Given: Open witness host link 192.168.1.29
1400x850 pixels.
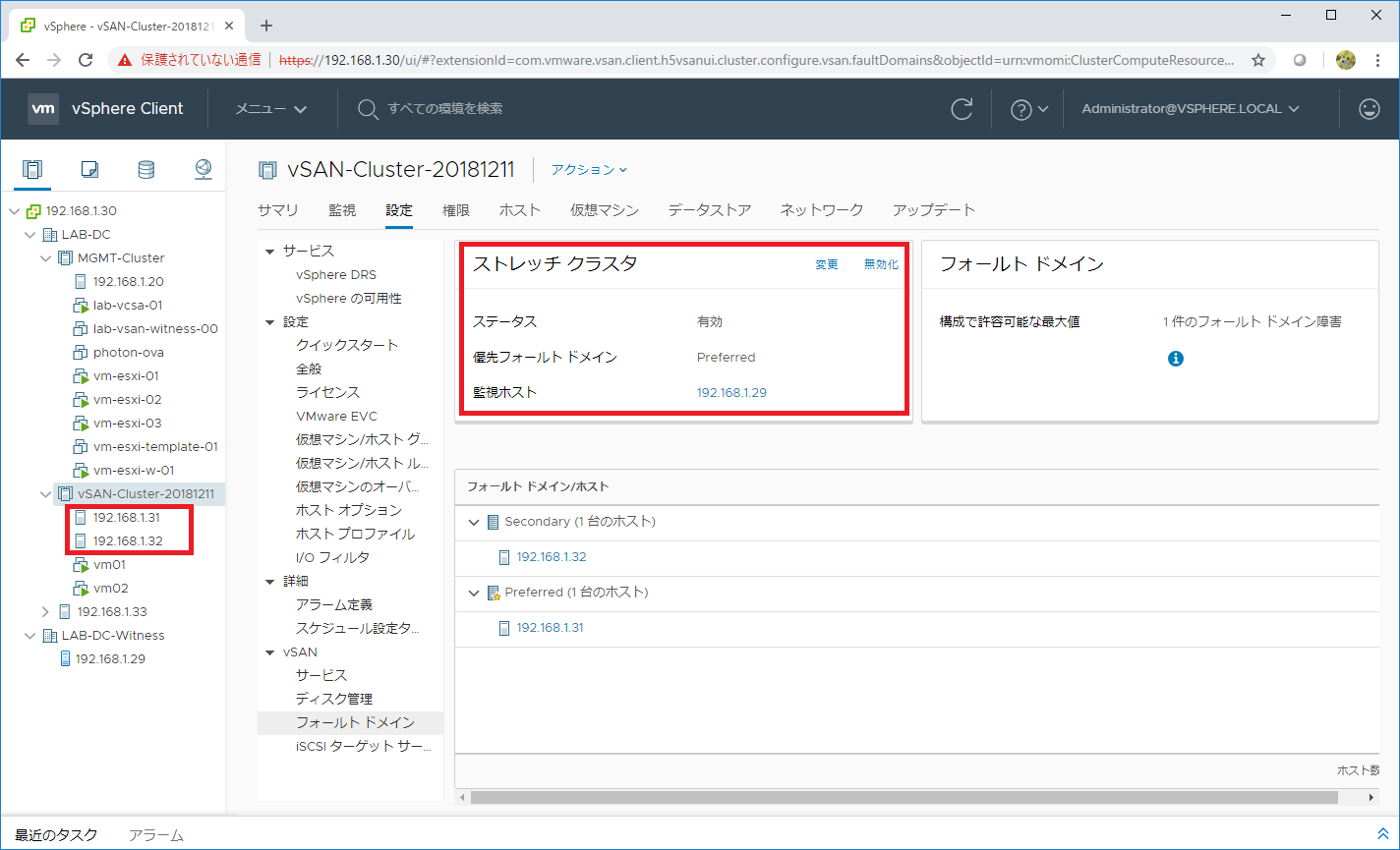Looking at the screenshot, I should [x=731, y=392].
